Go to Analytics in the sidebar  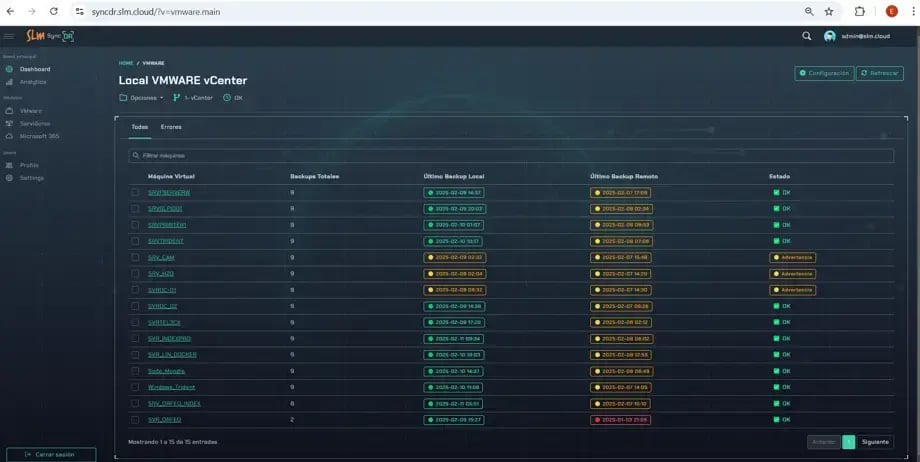[33, 82]
